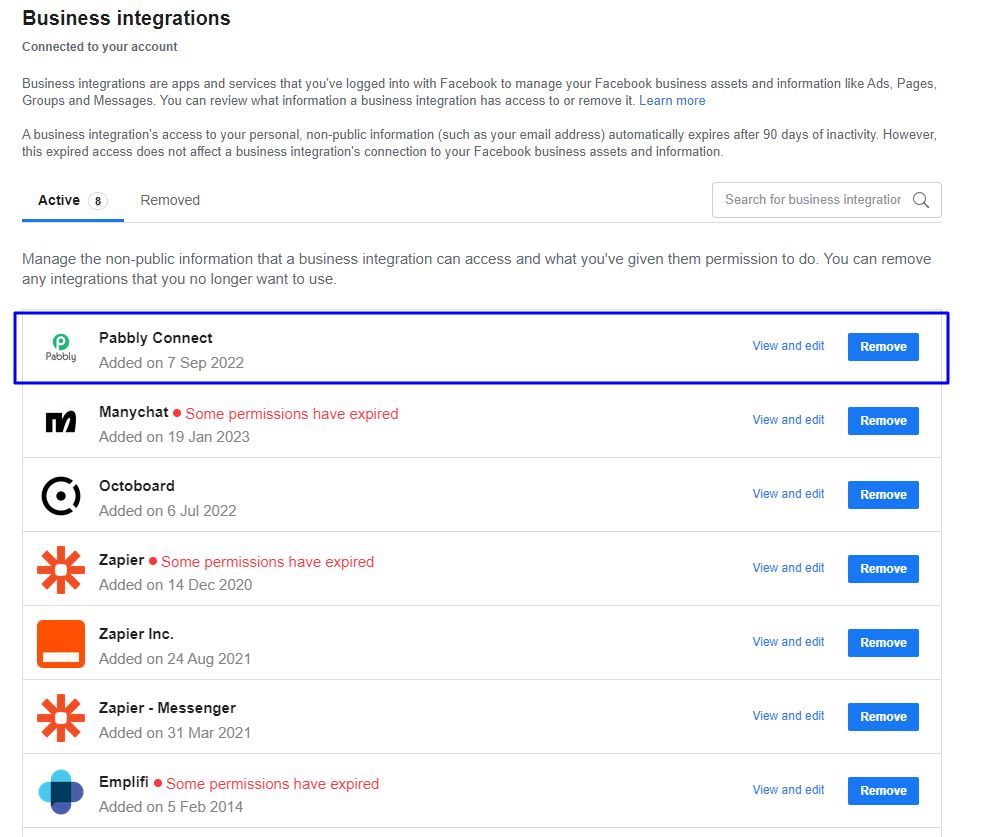This screenshot has height=837, width=992.
Task: Click the Manychat logo icon
Action: (x=61, y=421)
